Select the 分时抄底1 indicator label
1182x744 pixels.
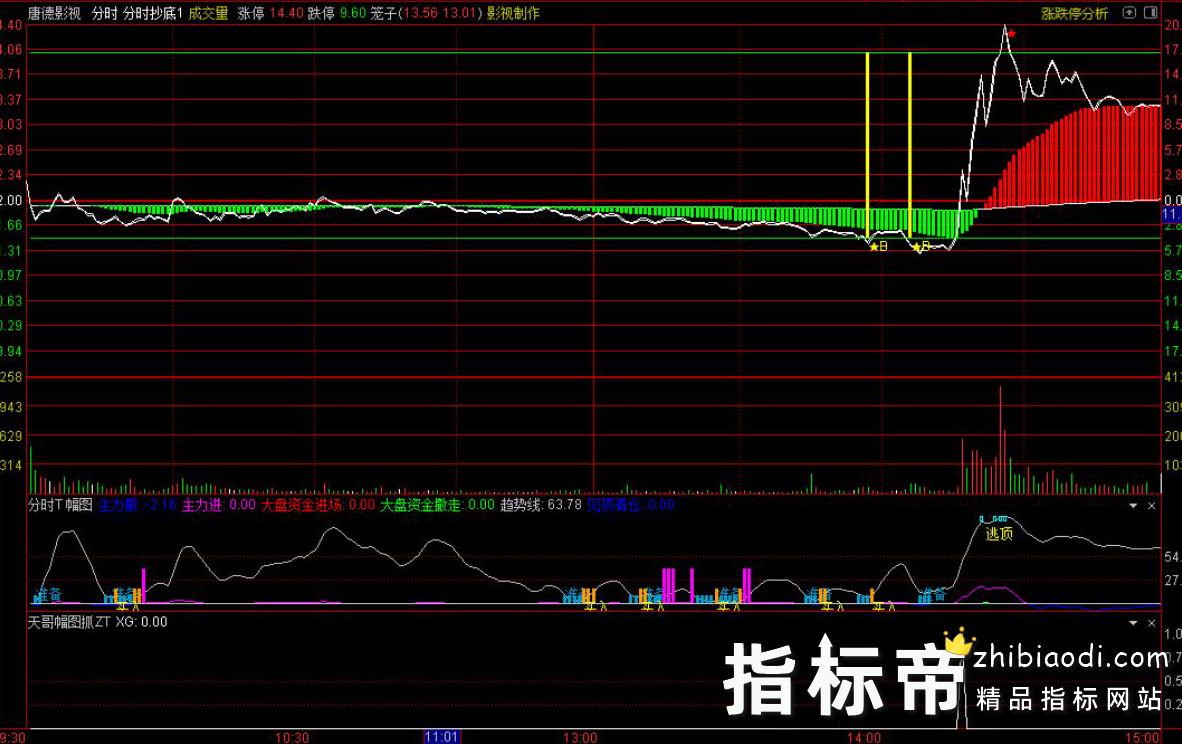pos(153,13)
